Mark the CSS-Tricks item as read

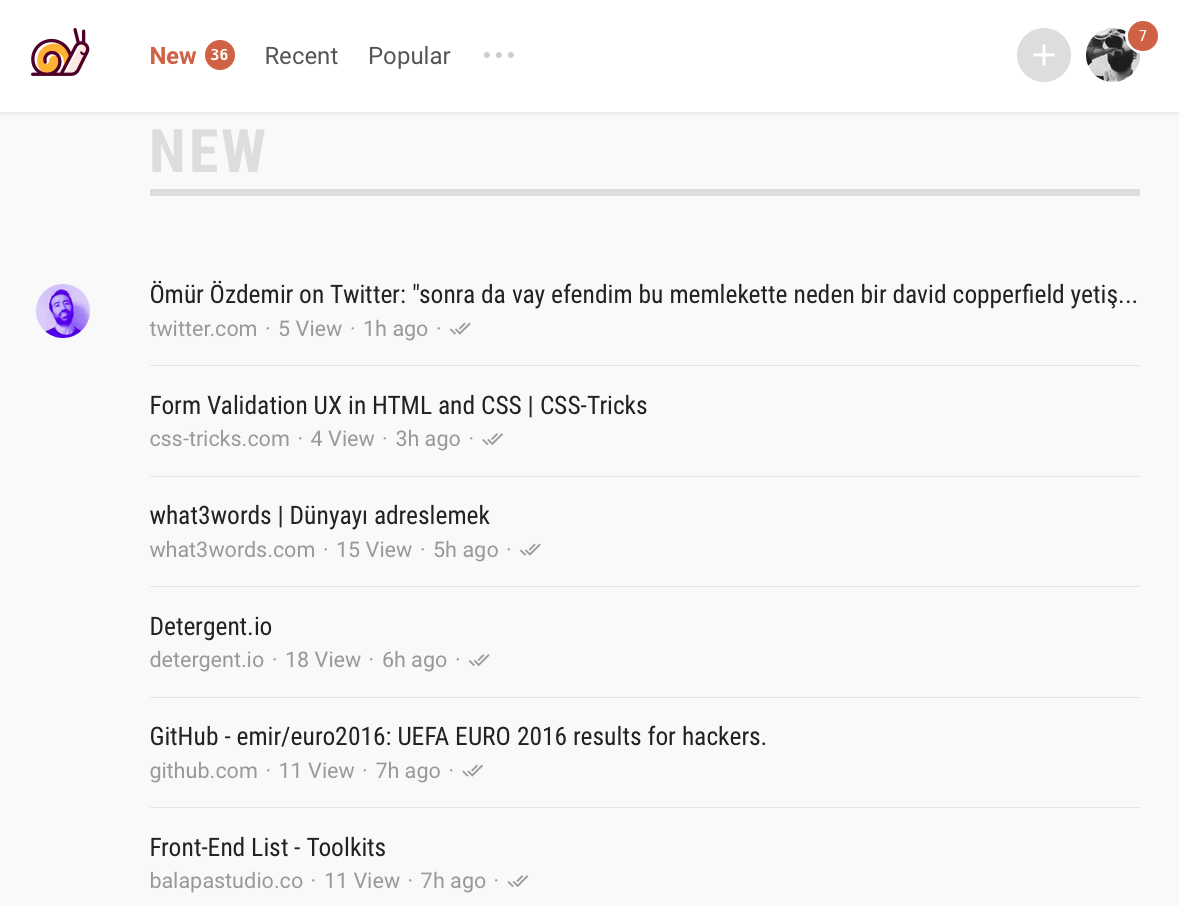point(492,439)
